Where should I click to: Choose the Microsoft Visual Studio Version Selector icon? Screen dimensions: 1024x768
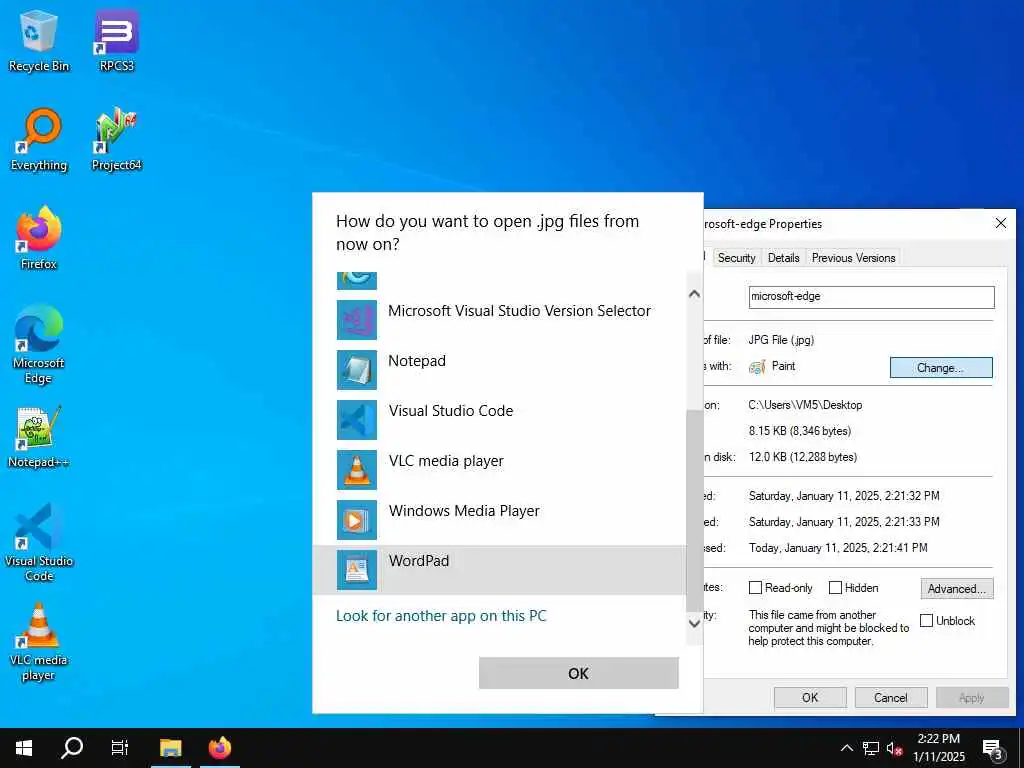357,320
